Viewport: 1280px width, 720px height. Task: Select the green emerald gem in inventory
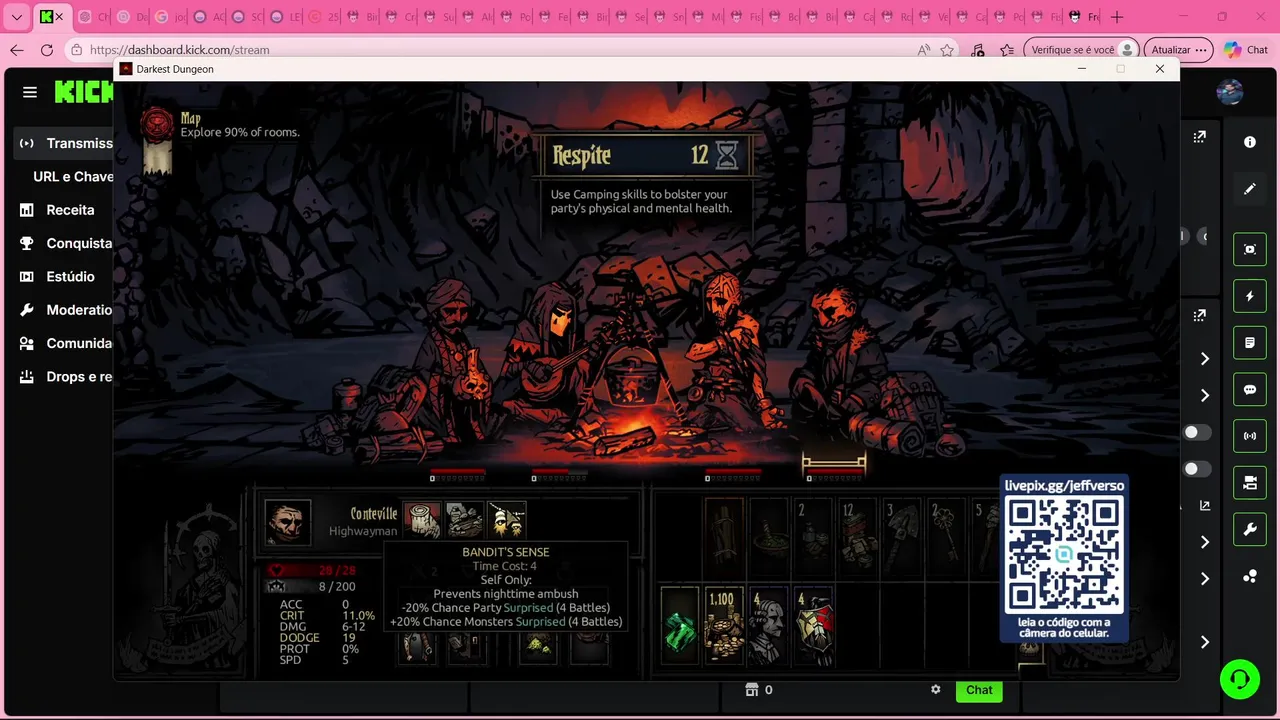(680, 627)
